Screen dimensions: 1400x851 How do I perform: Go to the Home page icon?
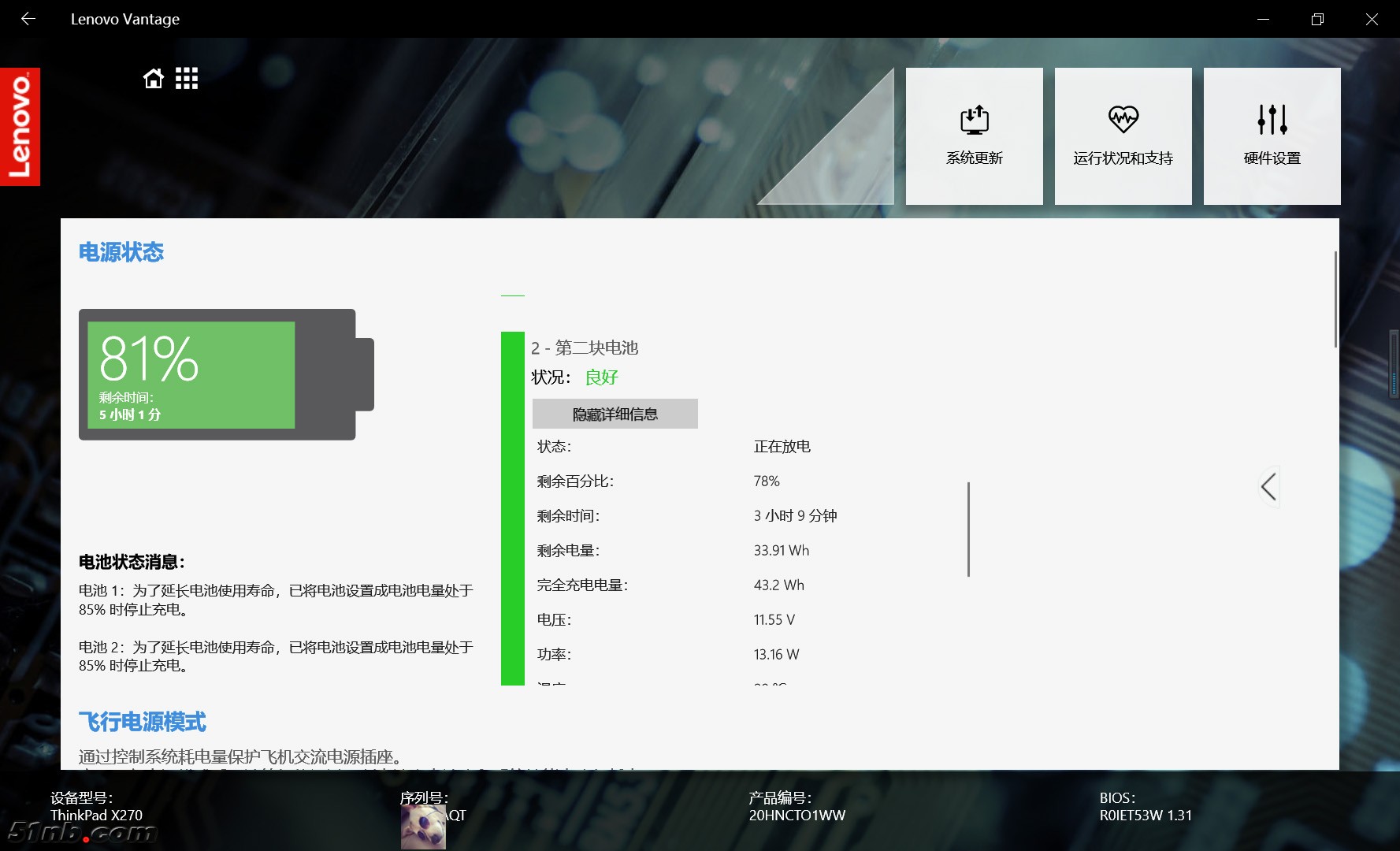tap(154, 79)
